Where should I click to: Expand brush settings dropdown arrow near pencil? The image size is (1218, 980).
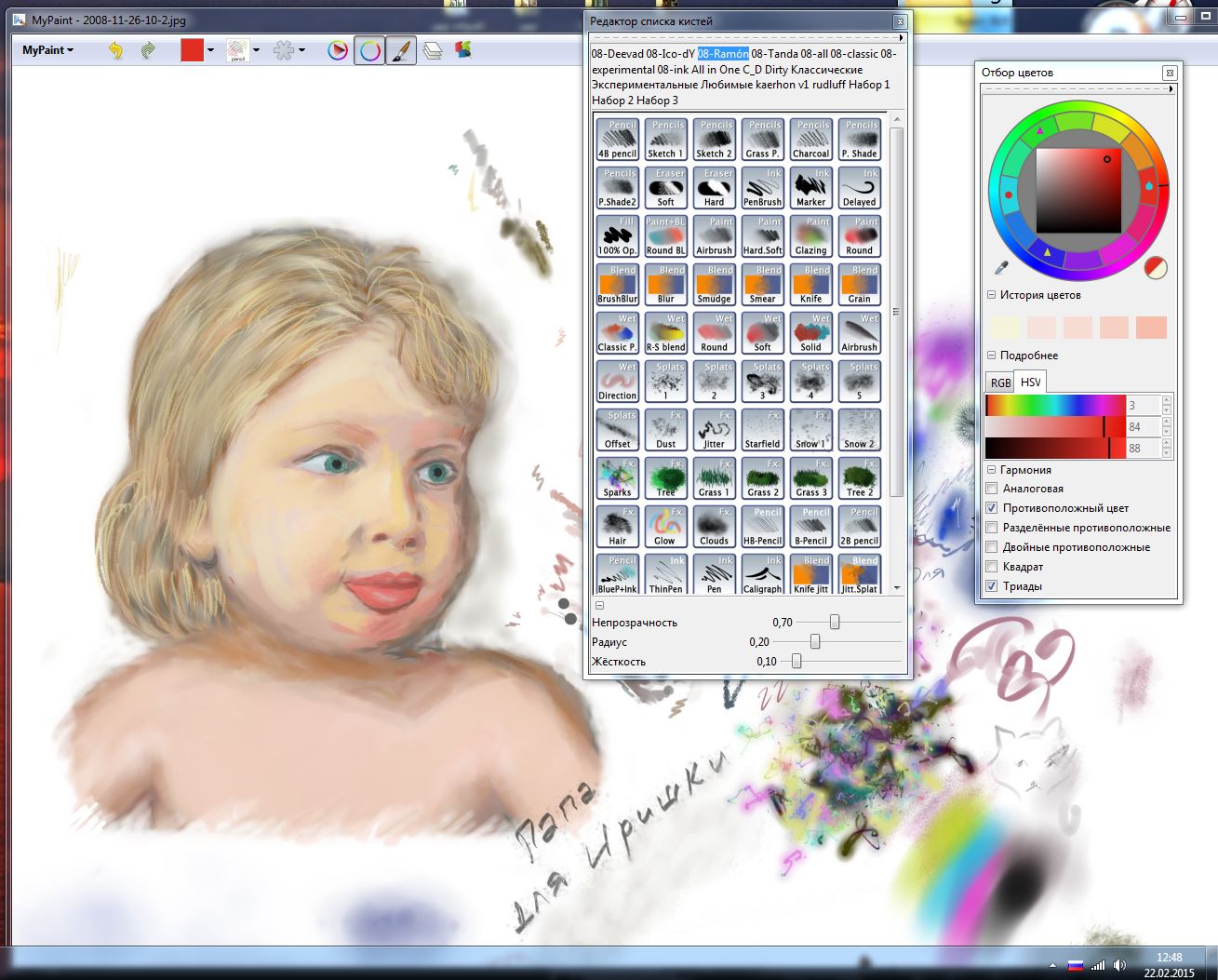pyautogui.click(x=256, y=50)
